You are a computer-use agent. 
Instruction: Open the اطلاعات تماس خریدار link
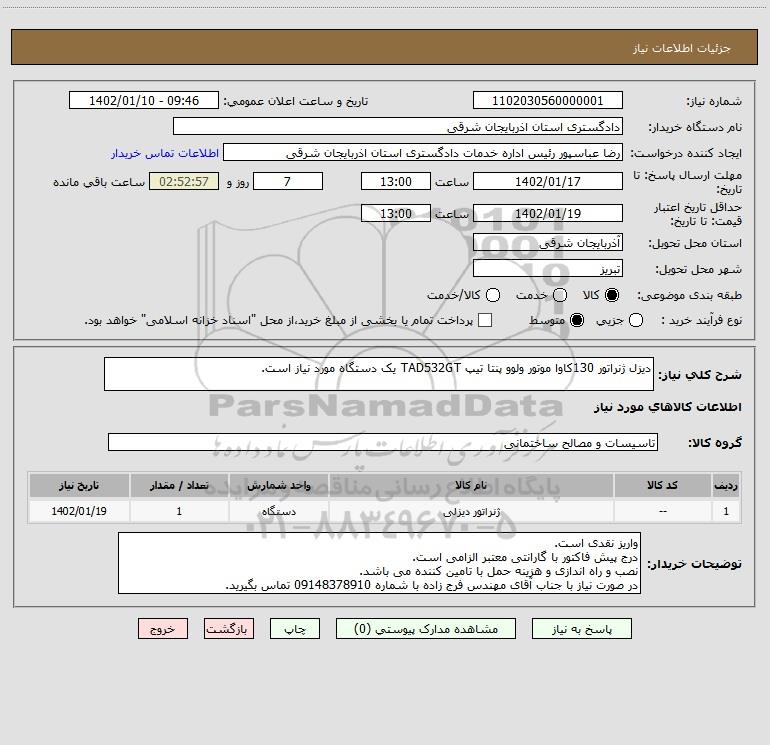point(165,153)
